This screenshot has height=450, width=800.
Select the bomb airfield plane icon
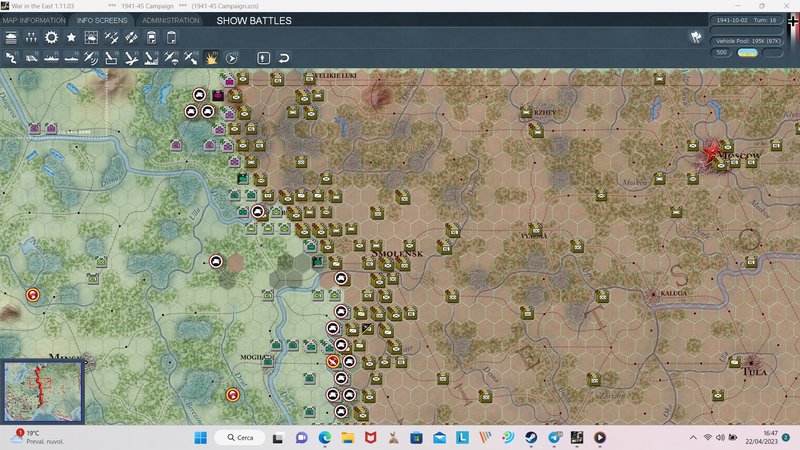[131, 58]
